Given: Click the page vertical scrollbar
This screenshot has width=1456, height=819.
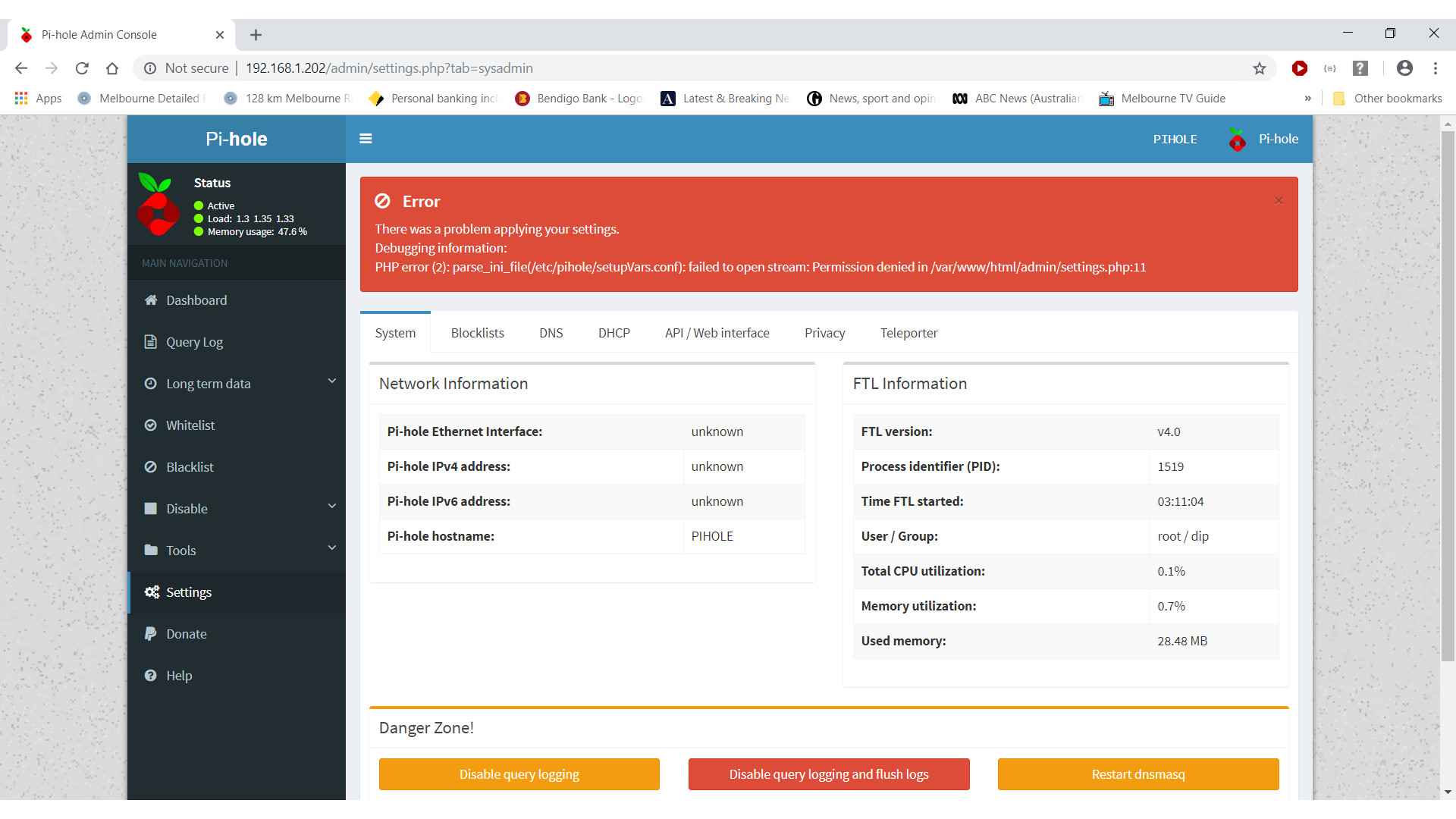Looking at the screenshot, I should (1448, 394).
